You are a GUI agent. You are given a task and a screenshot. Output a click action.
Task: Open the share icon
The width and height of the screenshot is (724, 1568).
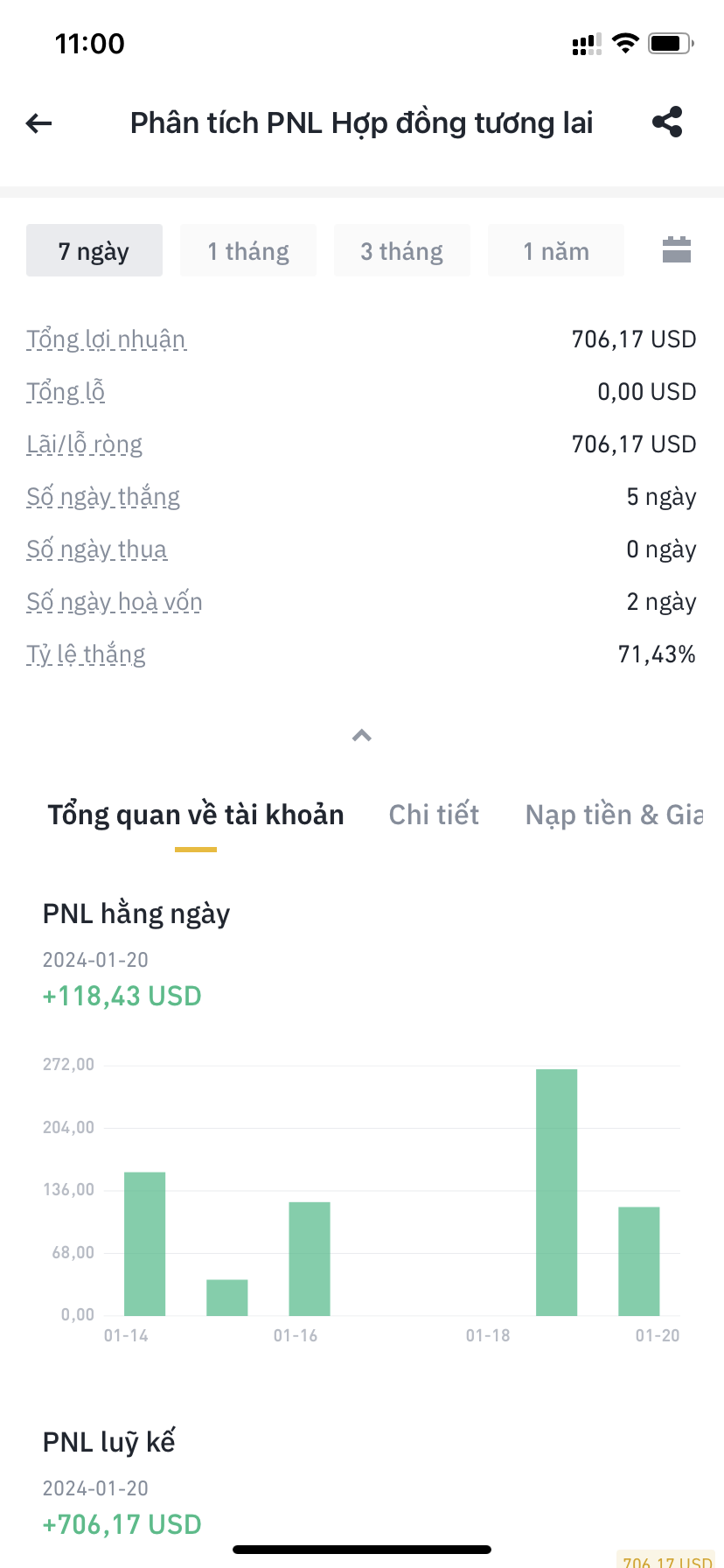point(667,122)
